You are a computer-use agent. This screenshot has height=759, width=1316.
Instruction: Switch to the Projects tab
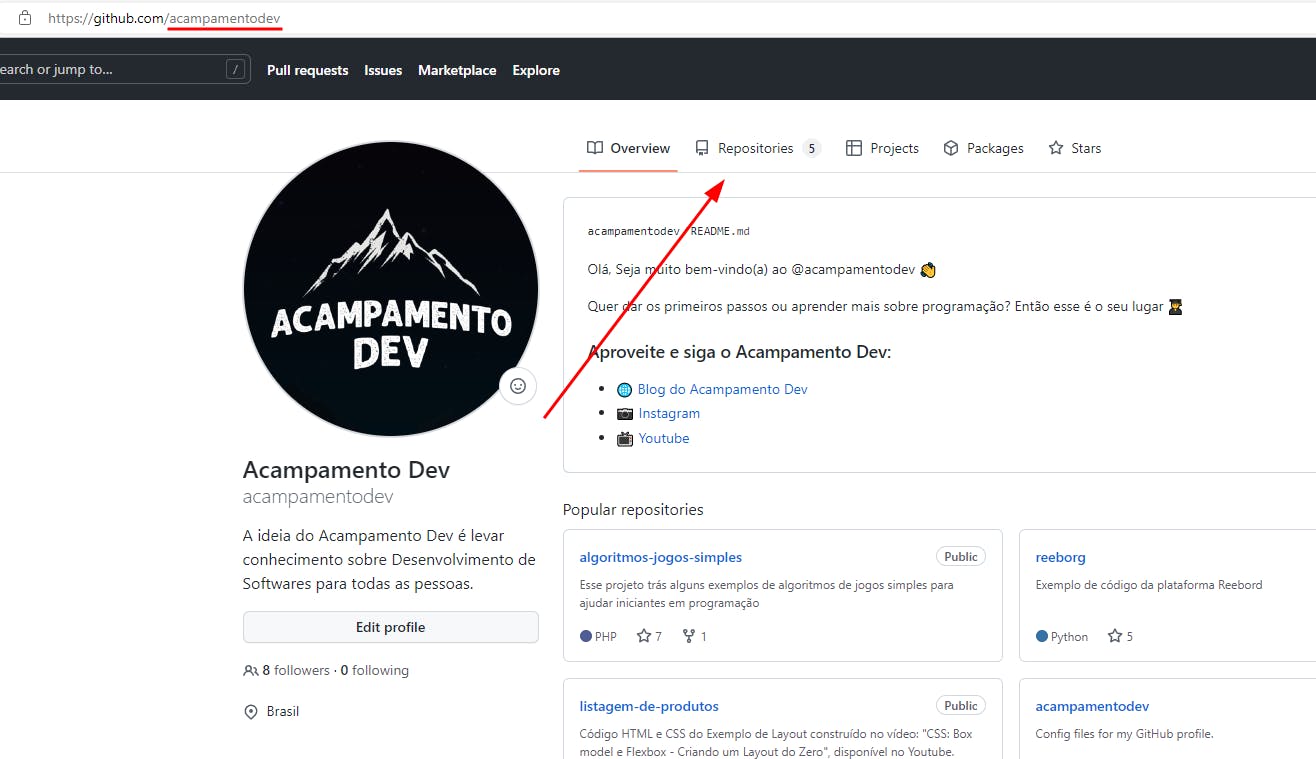point(882,148)
